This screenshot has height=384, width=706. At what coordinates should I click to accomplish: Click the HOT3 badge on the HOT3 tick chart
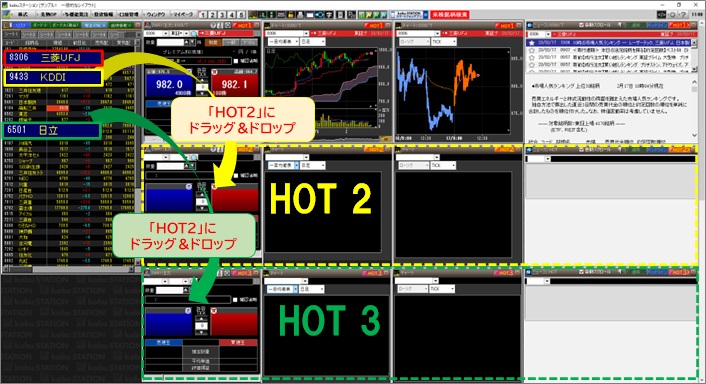503,273
